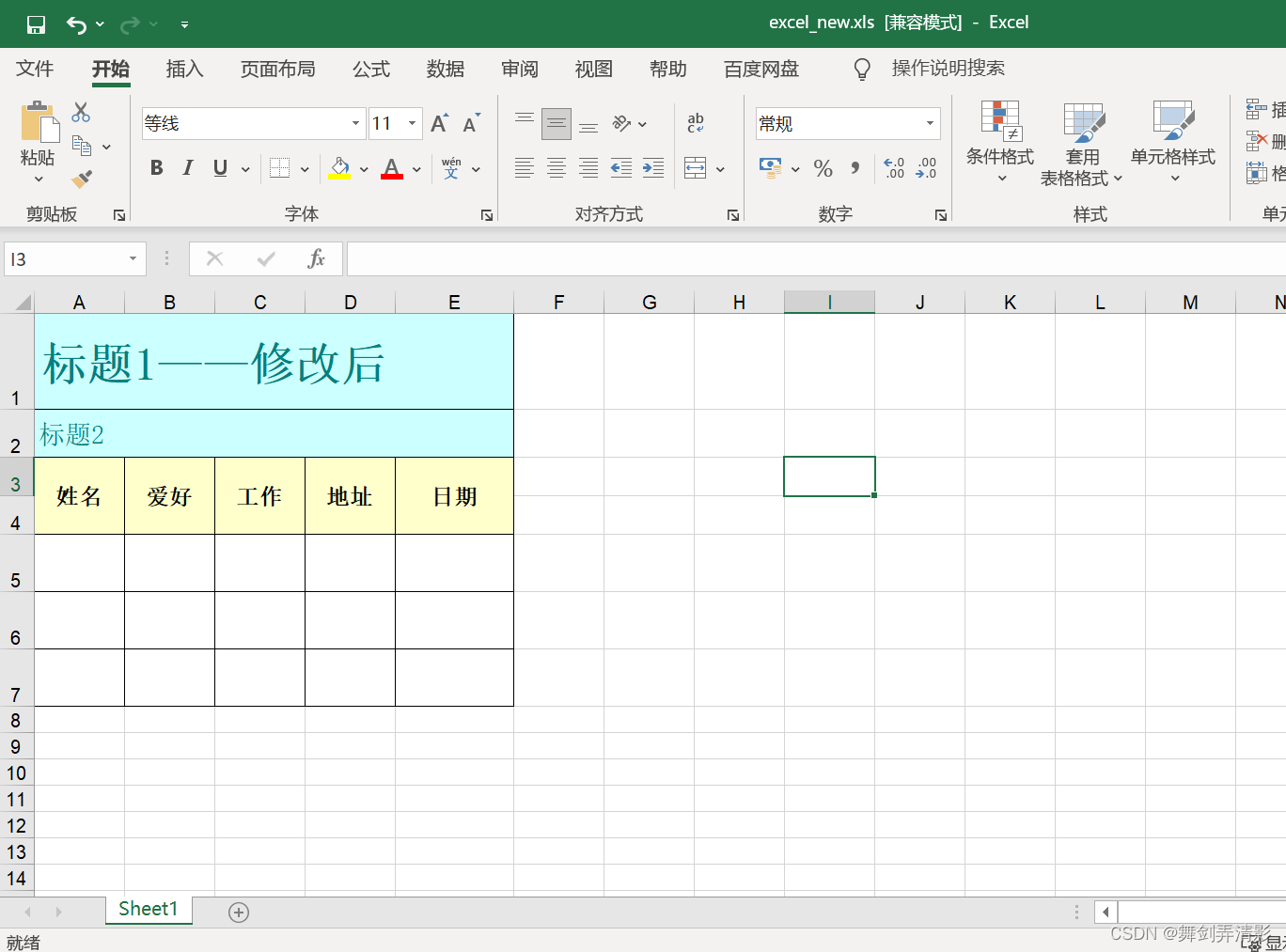
Task: Click the Percent Style icon
Action: click(x=823, y=168)
